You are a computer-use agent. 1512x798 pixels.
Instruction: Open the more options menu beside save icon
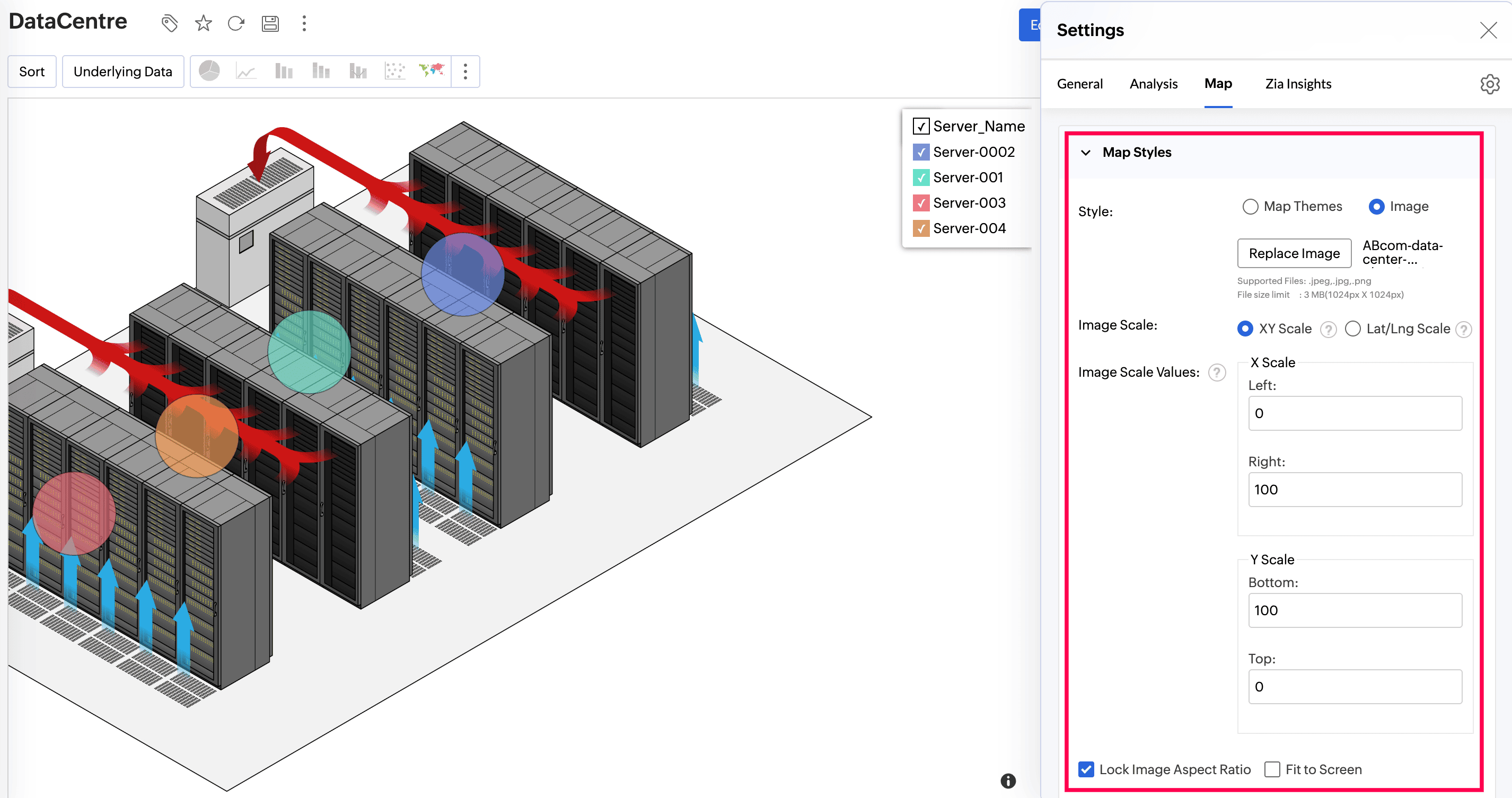coord(304,23)
